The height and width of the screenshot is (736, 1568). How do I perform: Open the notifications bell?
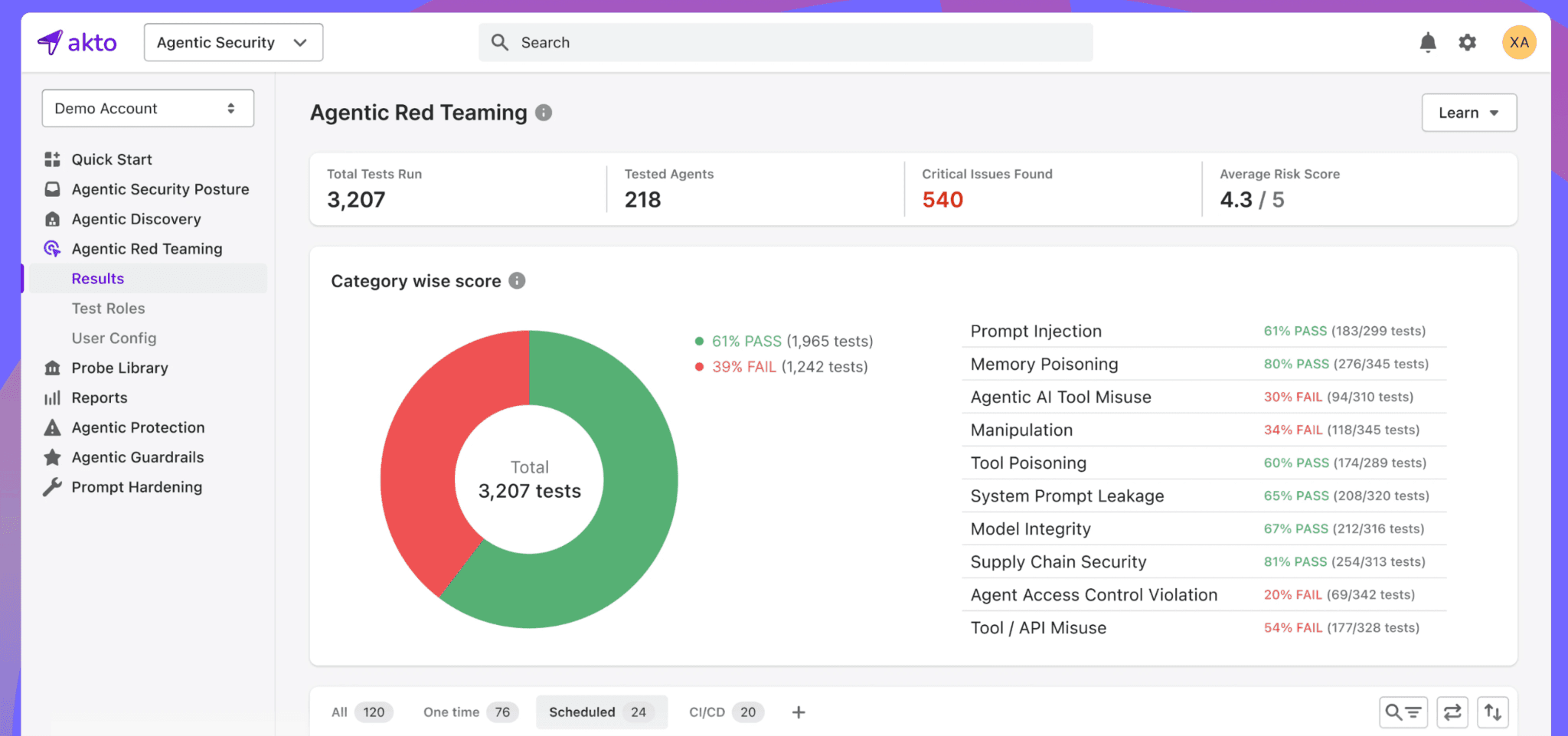tap(1428, 43)
